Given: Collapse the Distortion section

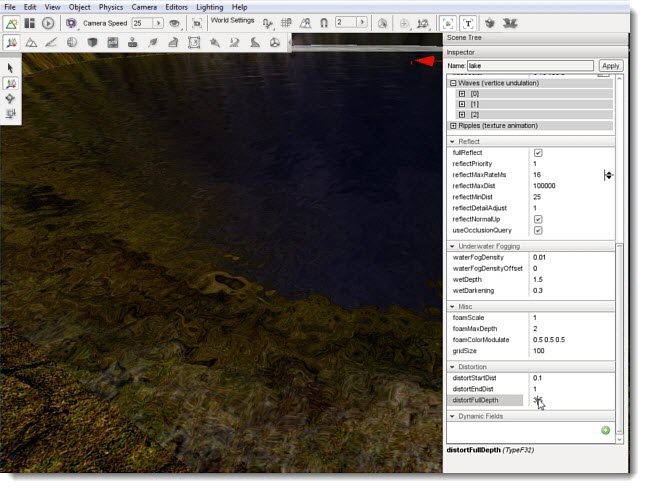Looking at the screenshot, I should (x=452, y=367).
